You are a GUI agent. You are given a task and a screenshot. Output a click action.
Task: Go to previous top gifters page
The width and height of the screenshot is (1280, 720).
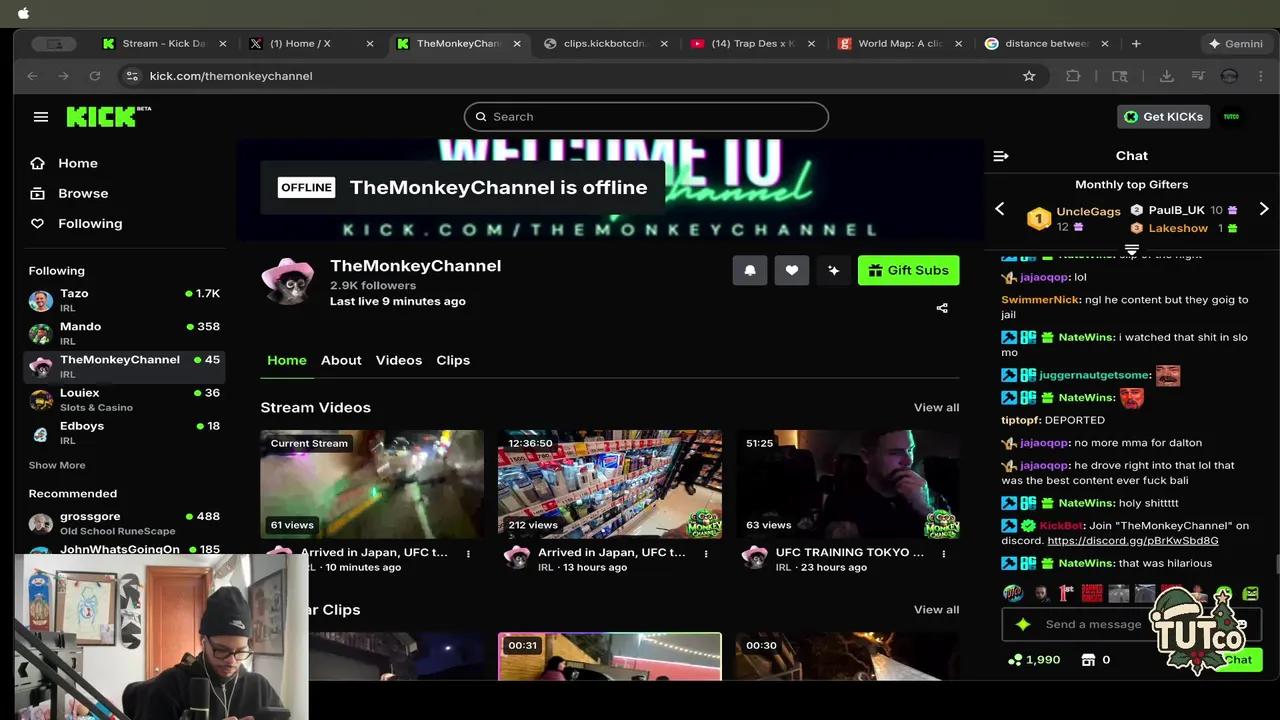click(x=999, y=209)
